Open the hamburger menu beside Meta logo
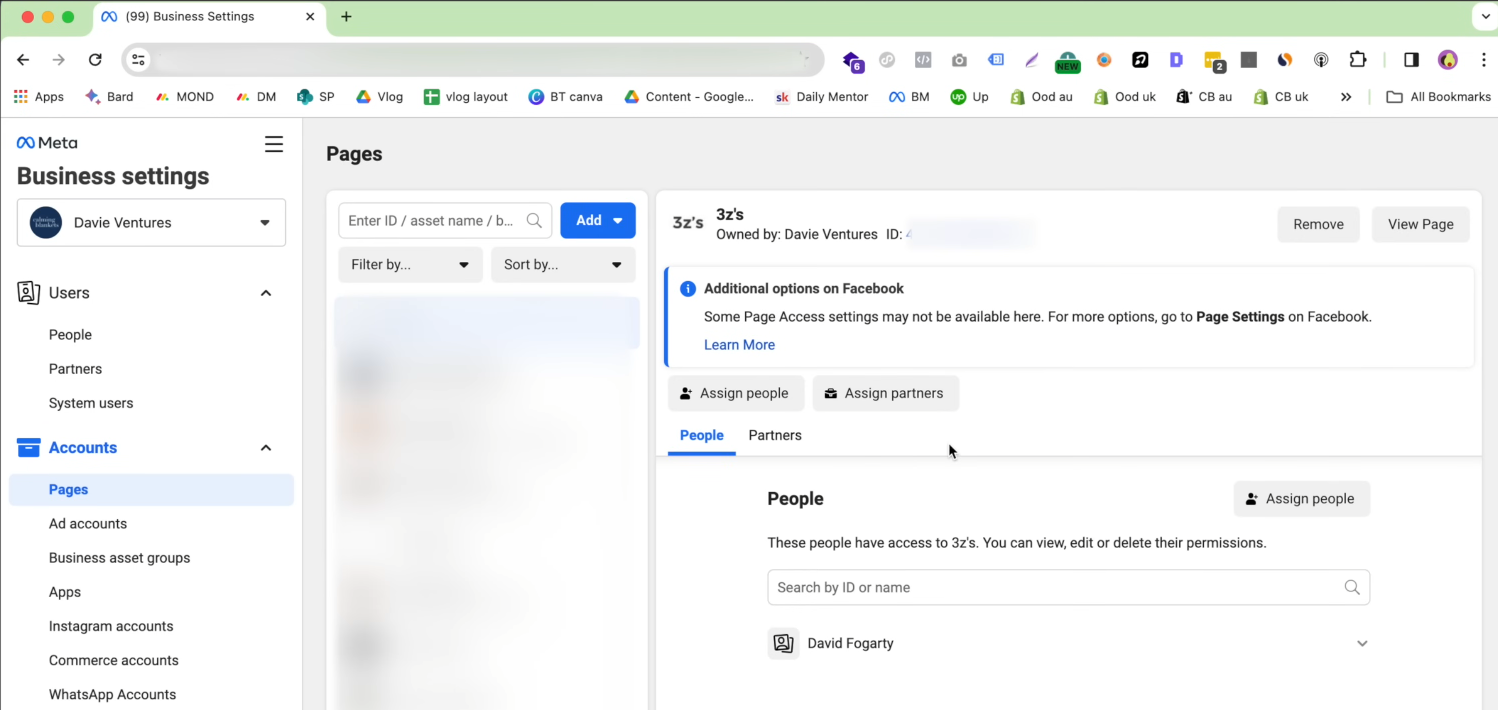Image resolution: width=1498 pixels, height=710 pixels. 273,144
